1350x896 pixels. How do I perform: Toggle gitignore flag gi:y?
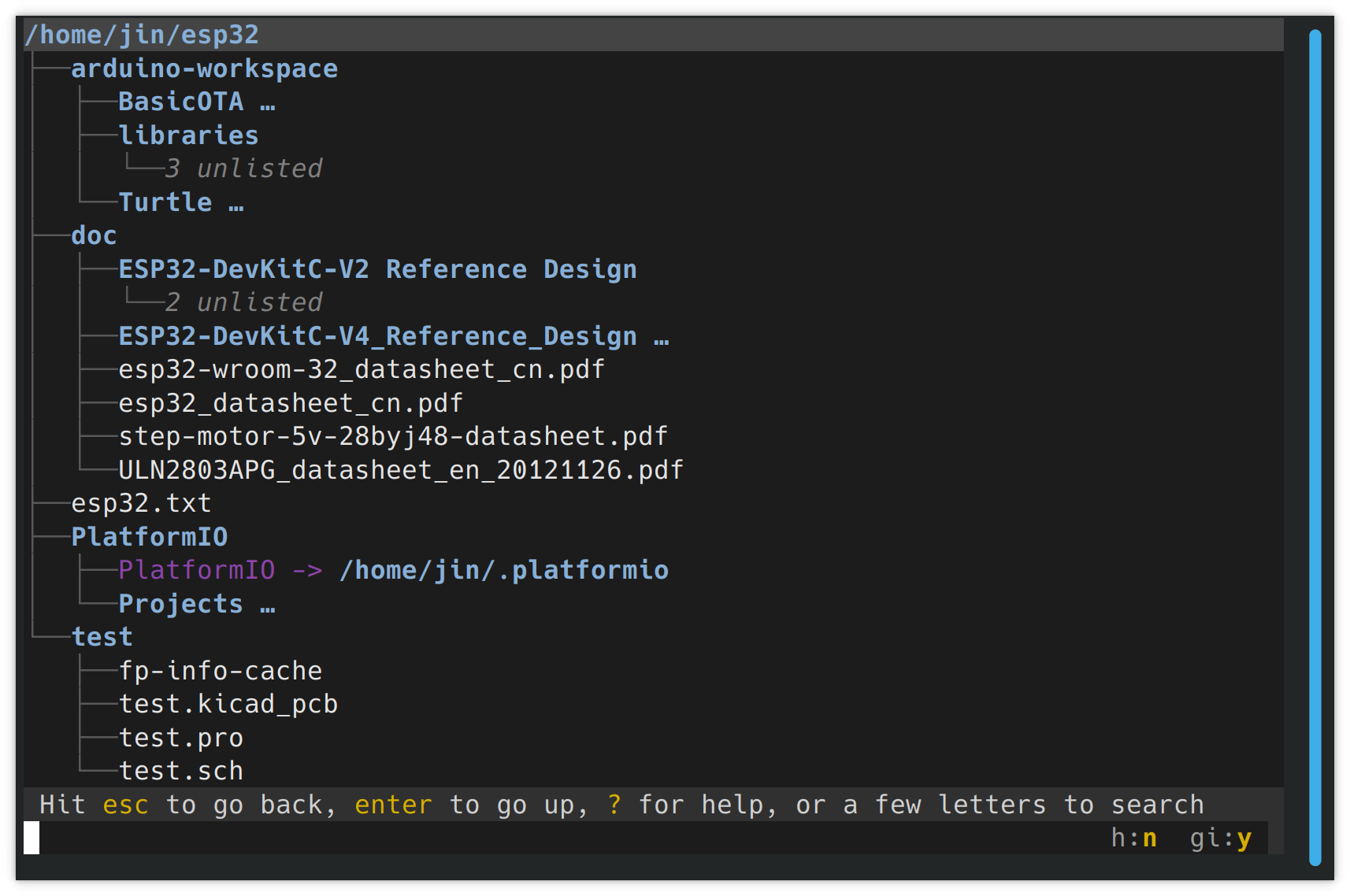(1221, 838)
